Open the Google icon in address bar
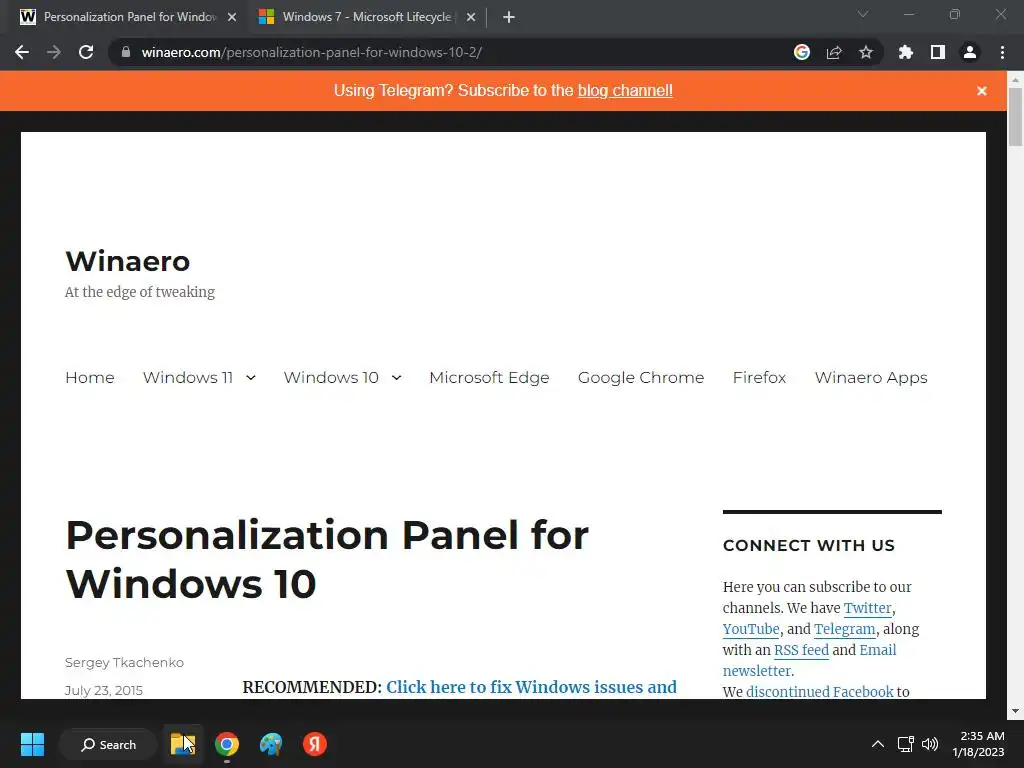 pos(802,52)
